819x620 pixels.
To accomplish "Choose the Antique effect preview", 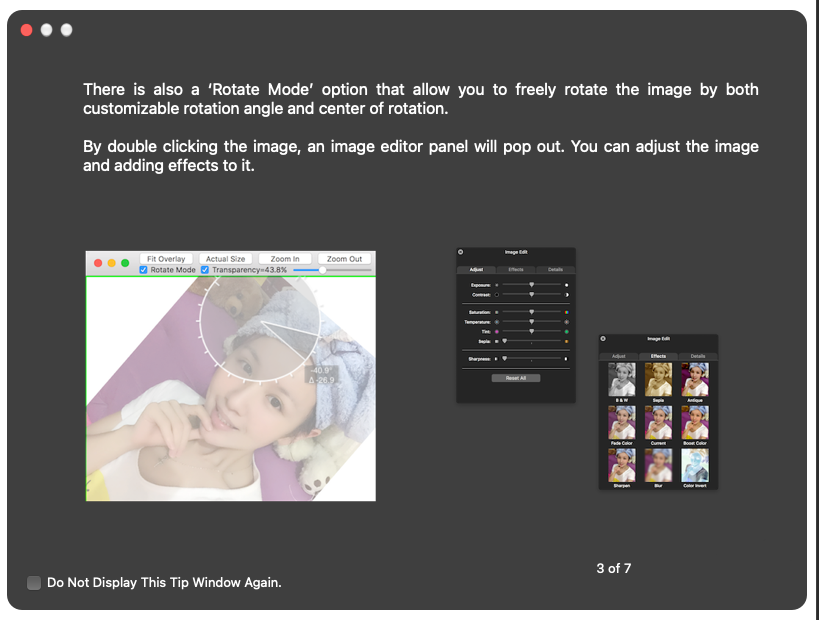I will (694, 379).
